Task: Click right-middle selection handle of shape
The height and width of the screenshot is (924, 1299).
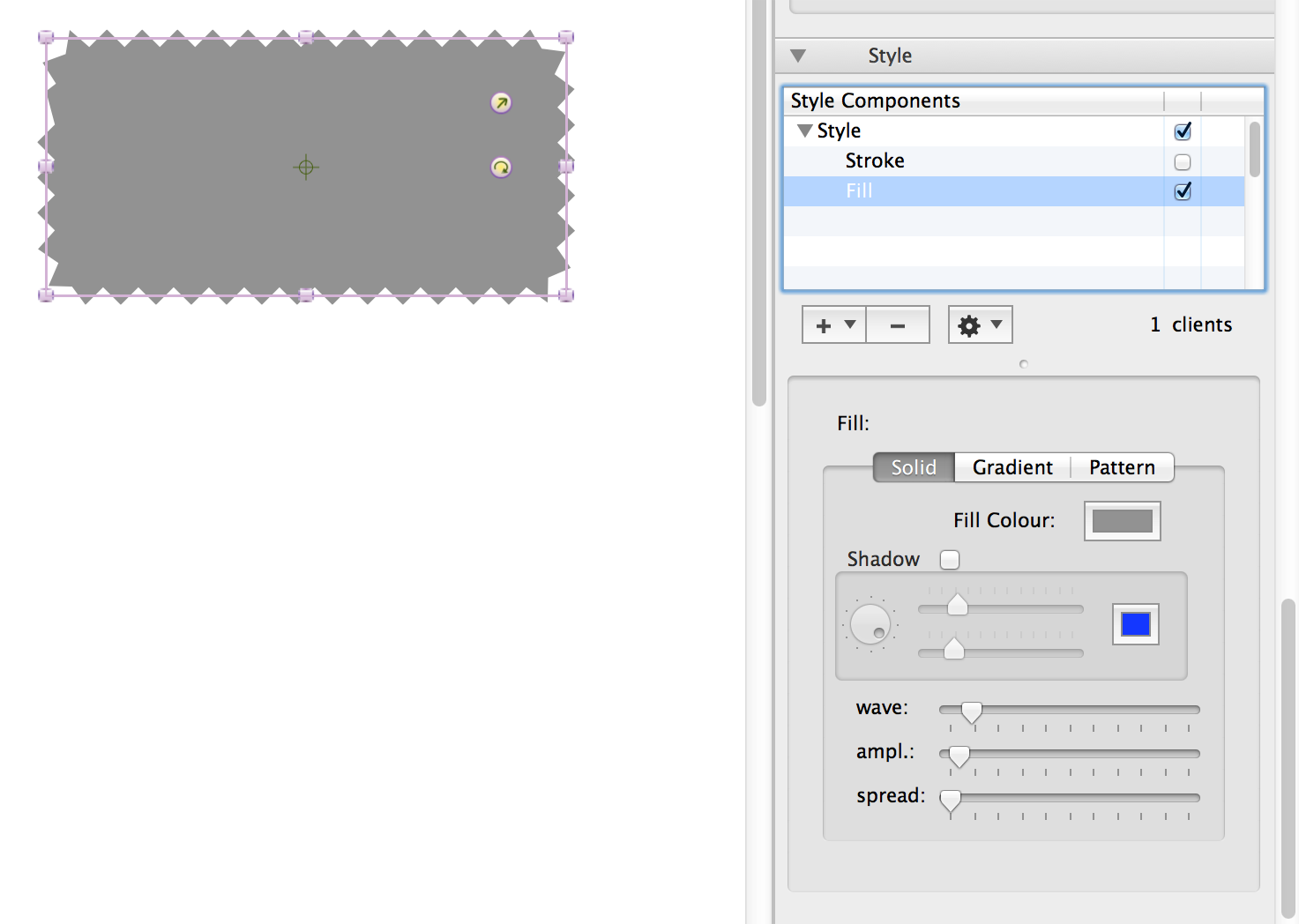Action: [x=566, y=166]
